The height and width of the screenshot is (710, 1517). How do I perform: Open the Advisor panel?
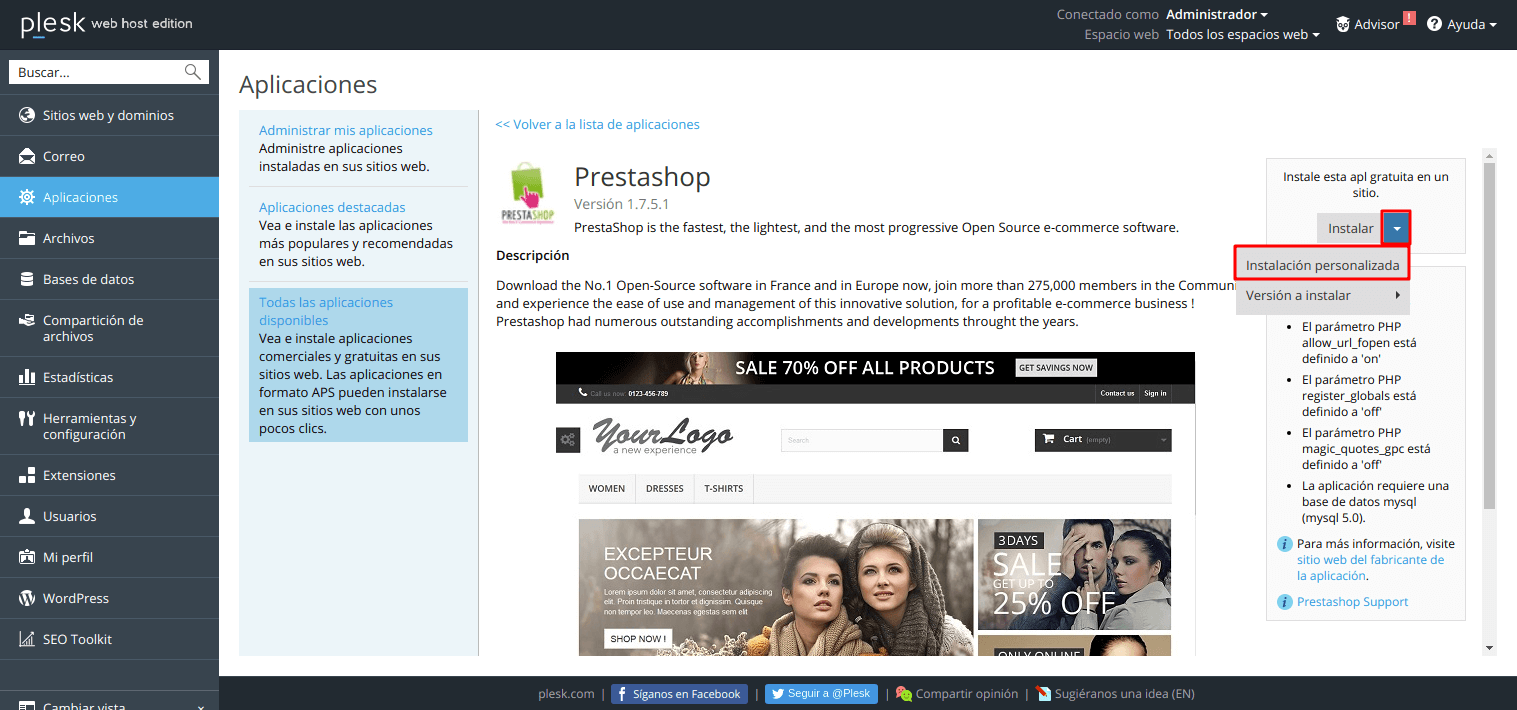pos(1375,23)
